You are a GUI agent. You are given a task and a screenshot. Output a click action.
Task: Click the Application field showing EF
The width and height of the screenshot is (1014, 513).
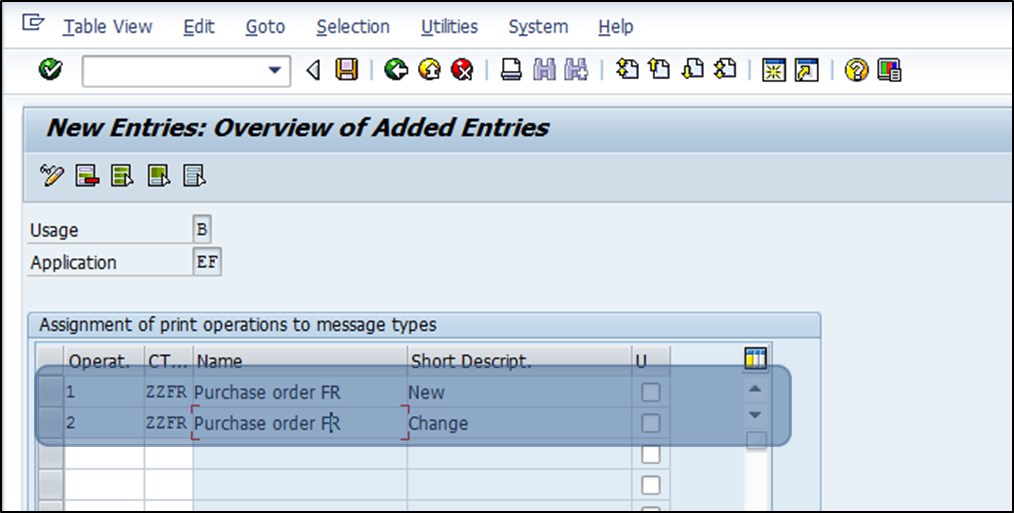(207, 263)
